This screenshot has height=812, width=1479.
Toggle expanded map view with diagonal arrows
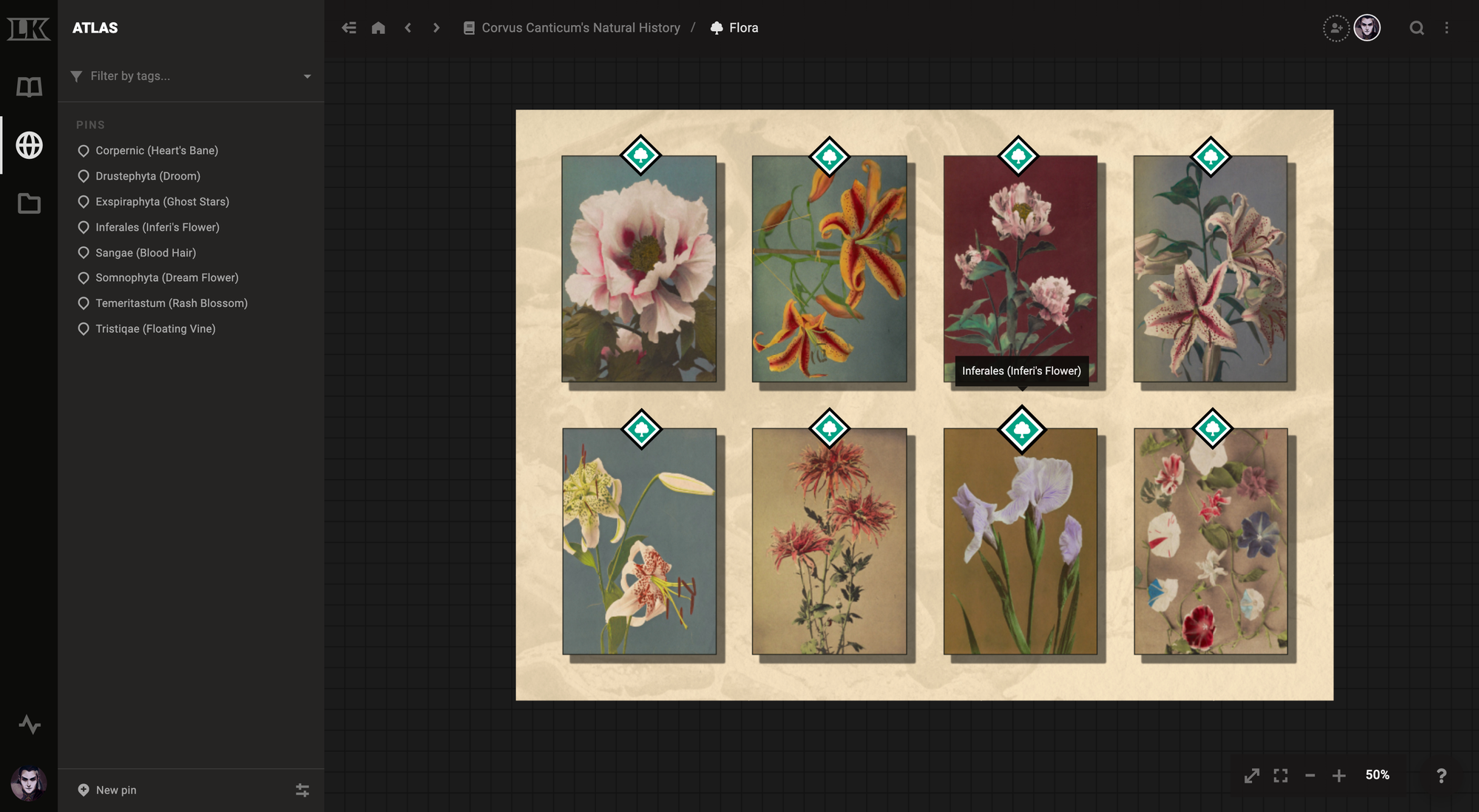1251,776
